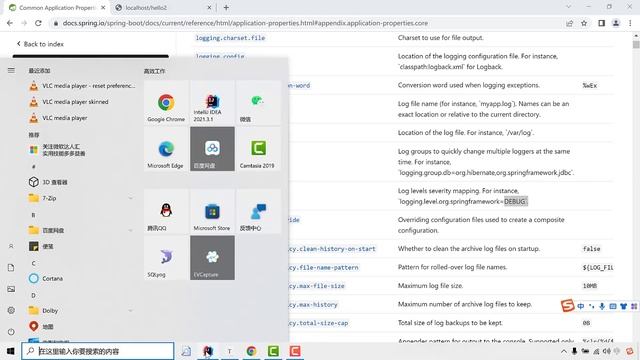Viewport: 640px width, 360px height.
Task: Focus the taskbar search box
Action: click(x=98, y=351)
